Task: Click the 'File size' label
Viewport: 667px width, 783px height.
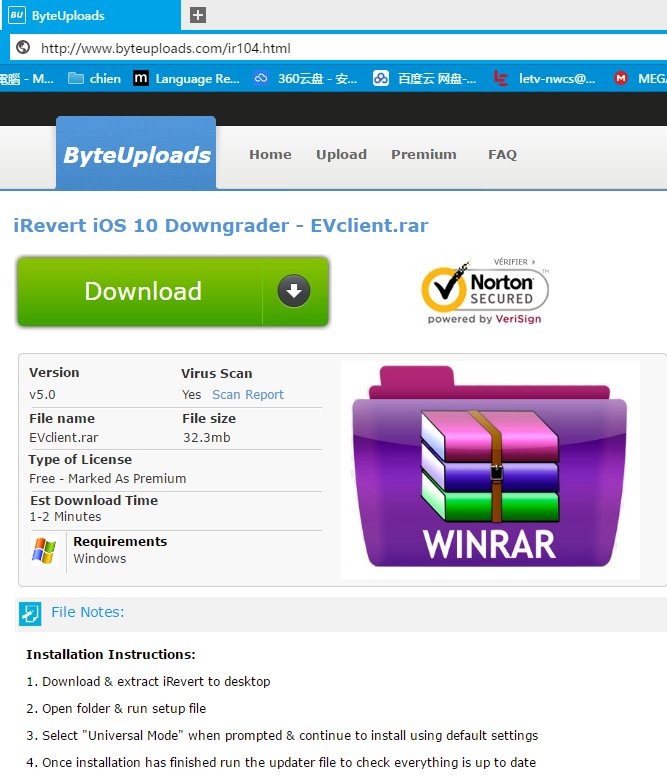Action: (x=209, y=418)
